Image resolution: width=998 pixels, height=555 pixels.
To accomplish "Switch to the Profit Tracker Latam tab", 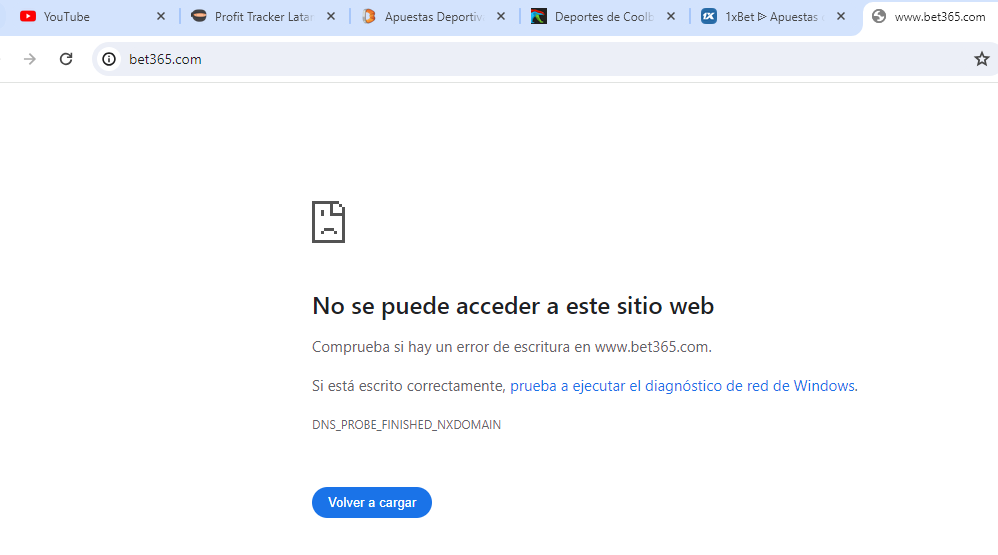I will pos(264,17).
